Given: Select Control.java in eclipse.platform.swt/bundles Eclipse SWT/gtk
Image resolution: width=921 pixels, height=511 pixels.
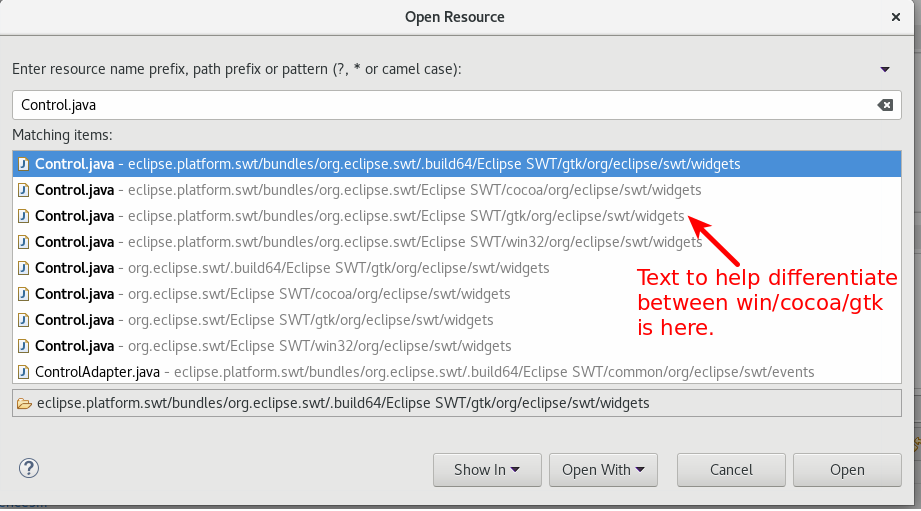Looking at the screenshot, I should click(x=456, y=216).
